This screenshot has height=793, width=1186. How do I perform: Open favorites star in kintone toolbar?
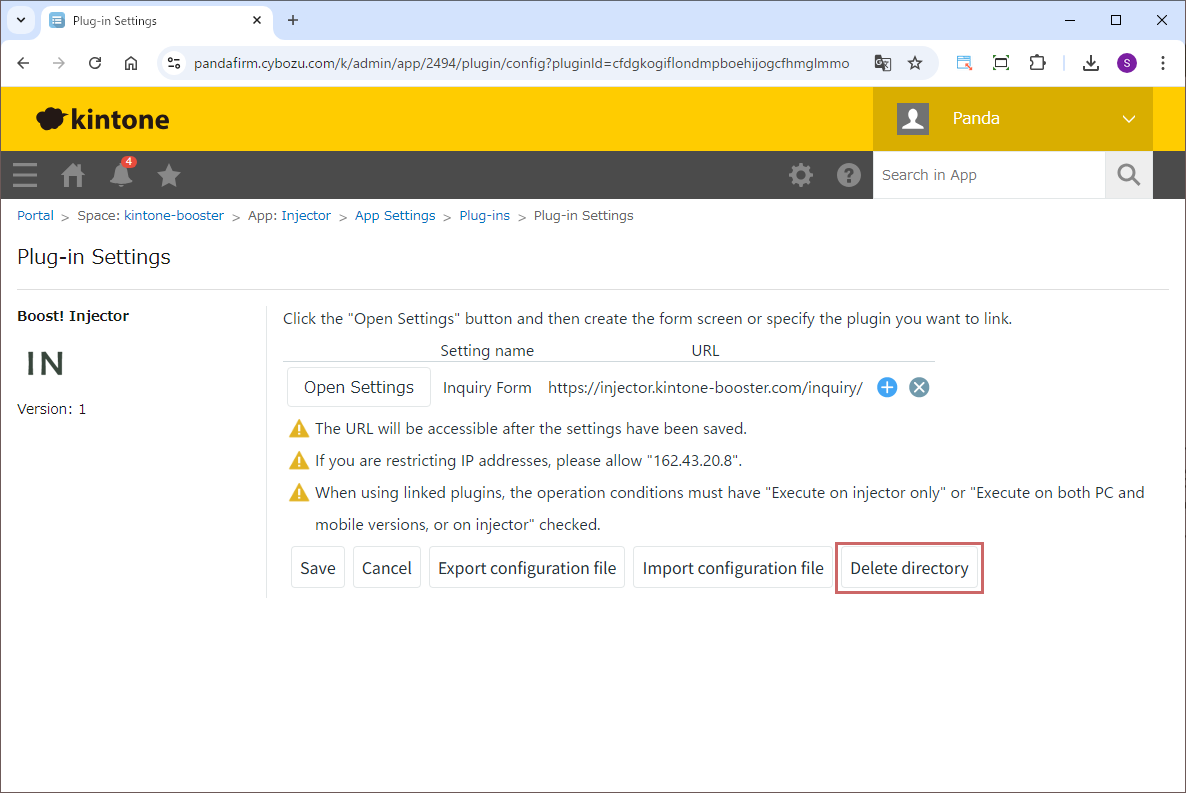pyautogui.click(x=169, y=175)
